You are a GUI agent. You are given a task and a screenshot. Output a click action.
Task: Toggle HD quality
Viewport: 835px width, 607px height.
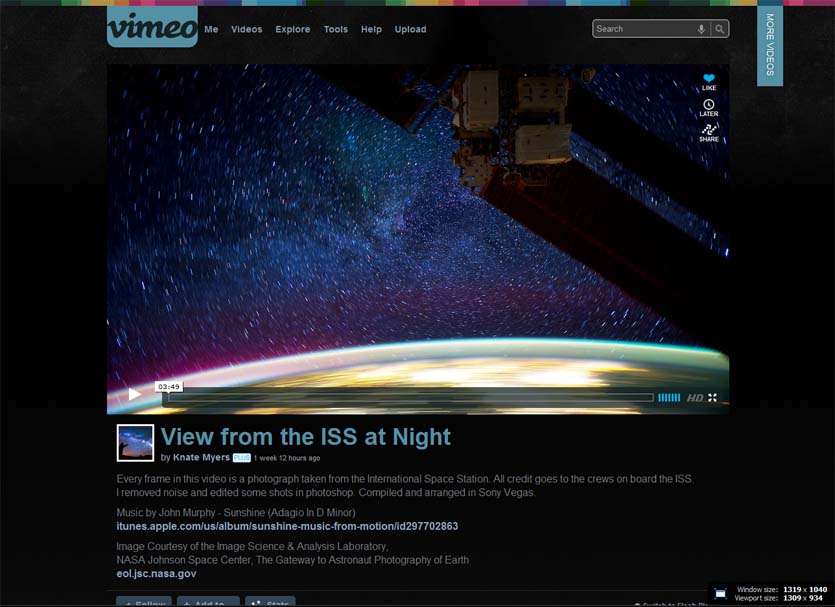(x=694, y=398)
